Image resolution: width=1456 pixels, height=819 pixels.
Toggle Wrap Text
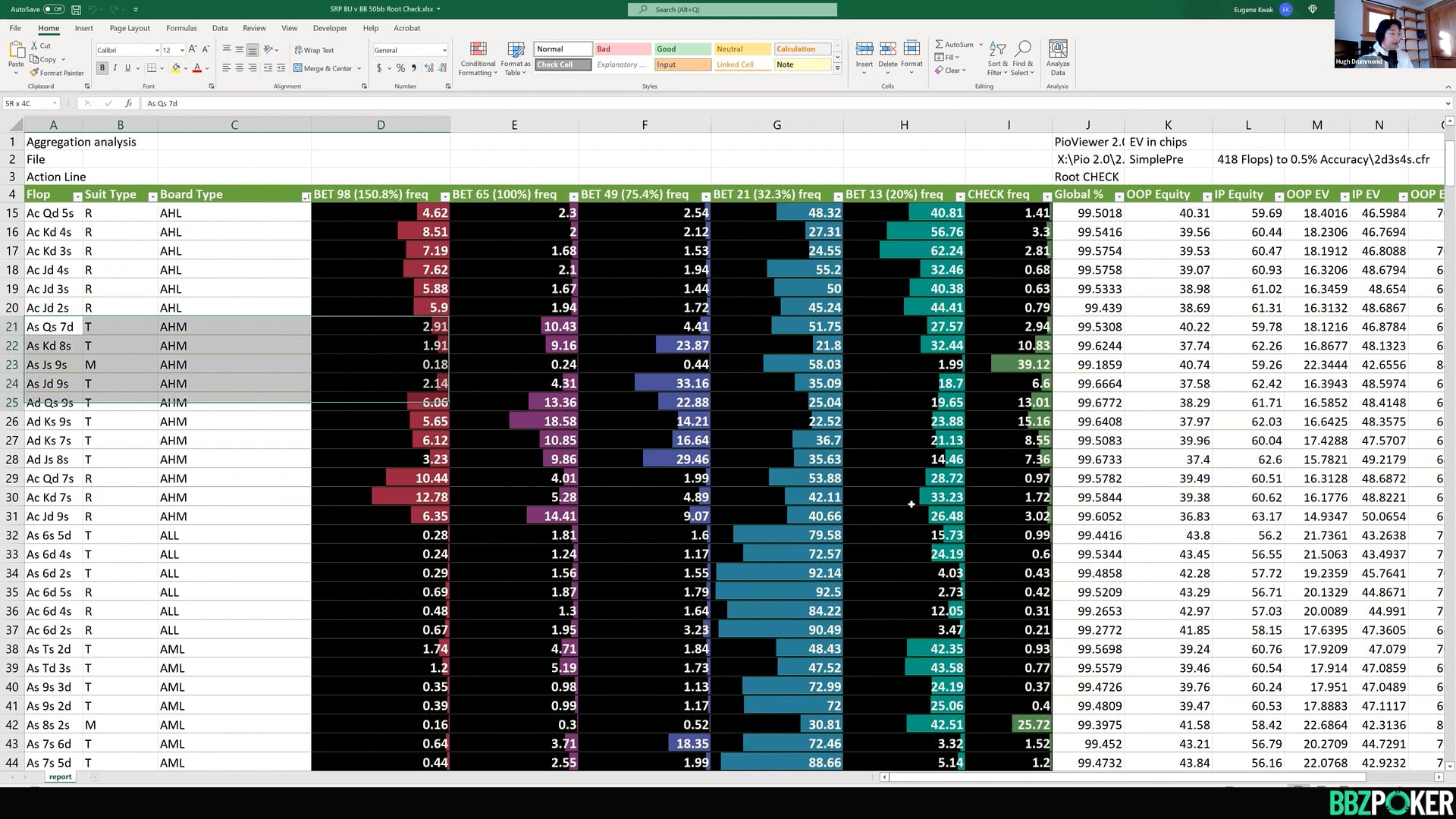click(x=315, y=50)
